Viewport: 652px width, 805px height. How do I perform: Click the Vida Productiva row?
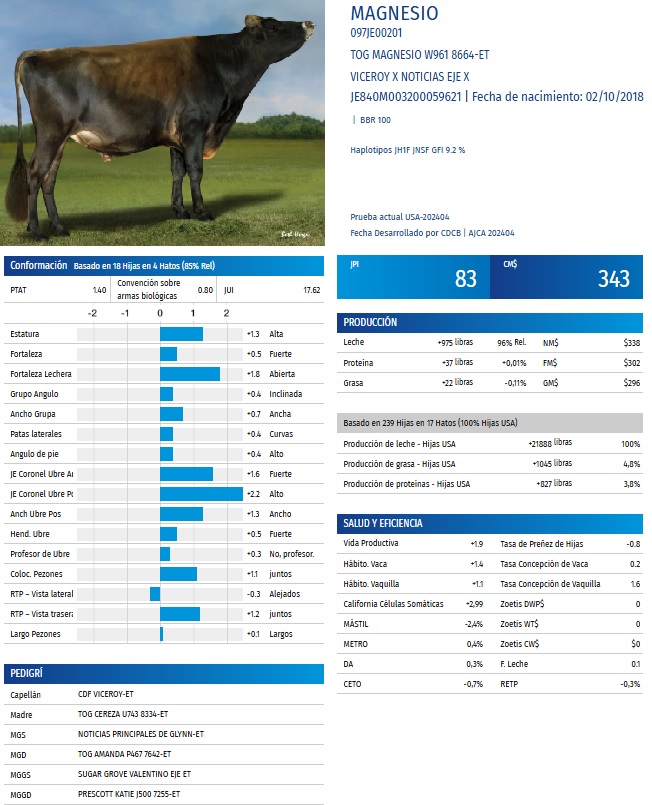414,543
